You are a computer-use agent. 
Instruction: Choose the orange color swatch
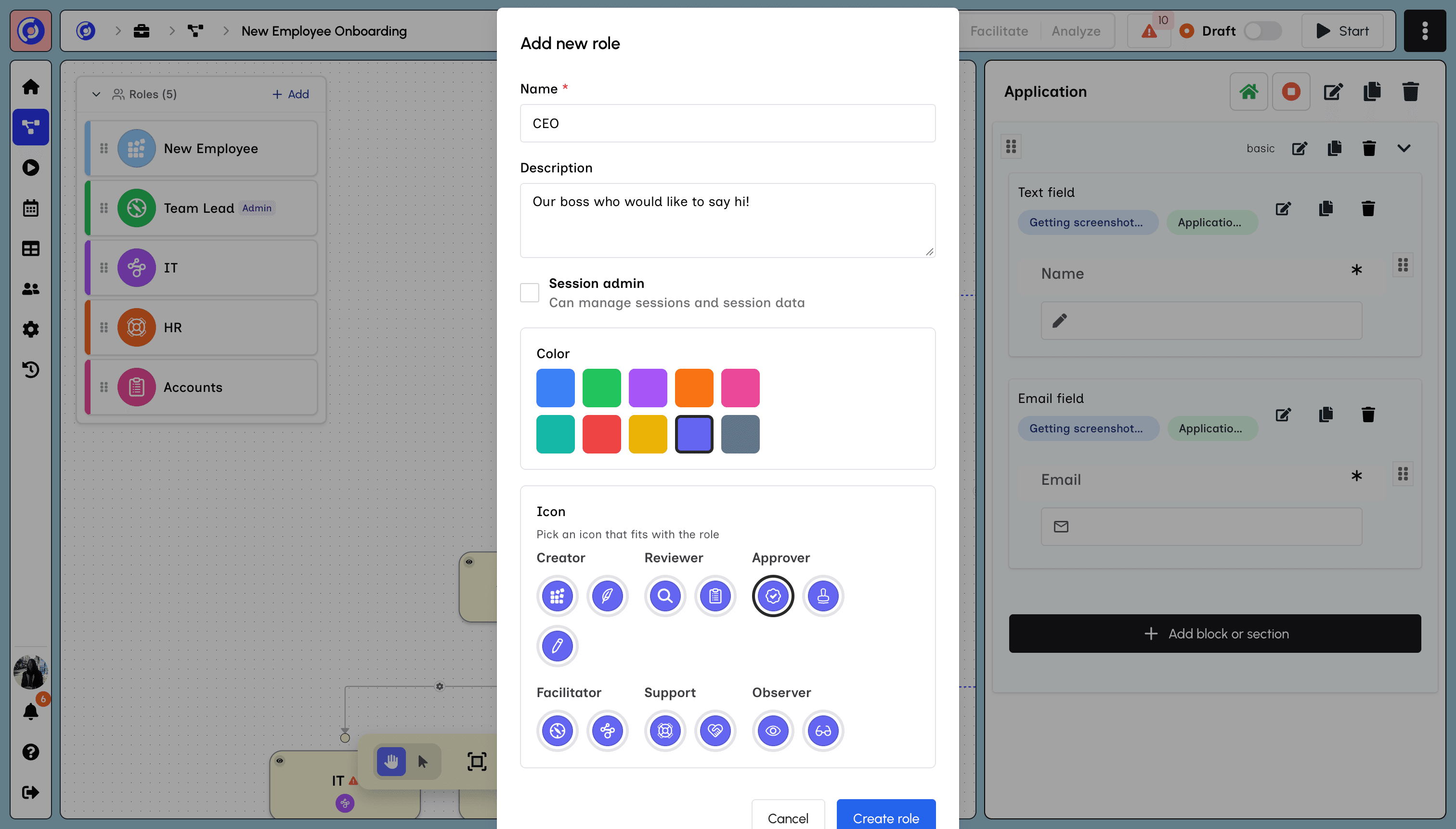coord(693,388)
